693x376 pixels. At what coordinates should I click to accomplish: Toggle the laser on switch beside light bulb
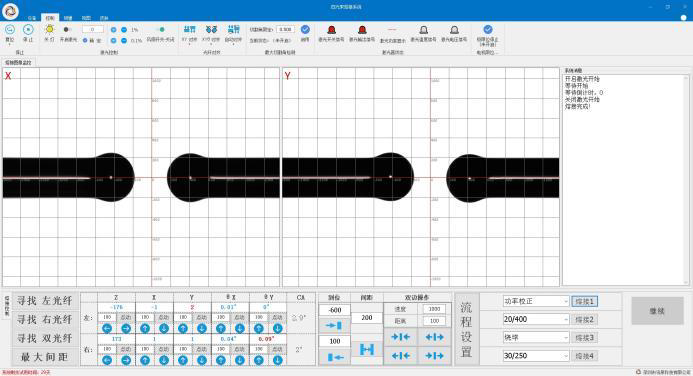pyautogui.click(x=67, y=30)
